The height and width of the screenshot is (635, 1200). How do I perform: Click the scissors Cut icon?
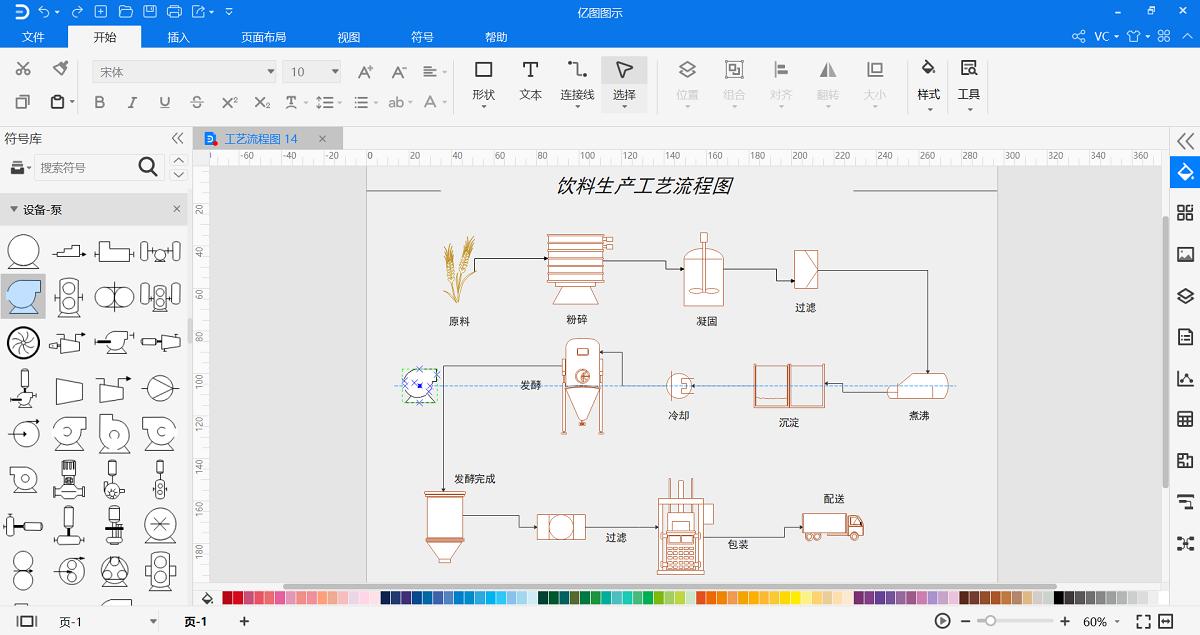pyautogui.click(x=23, y=70)
